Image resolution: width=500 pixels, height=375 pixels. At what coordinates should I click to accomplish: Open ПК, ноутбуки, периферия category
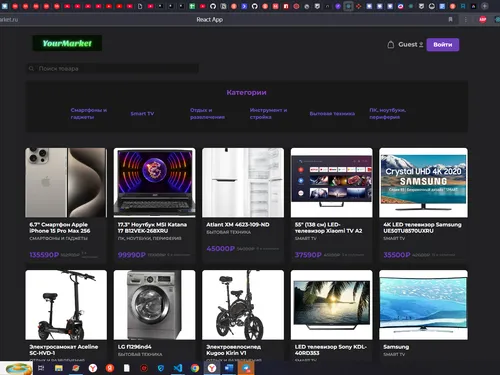tap(387, 114)
